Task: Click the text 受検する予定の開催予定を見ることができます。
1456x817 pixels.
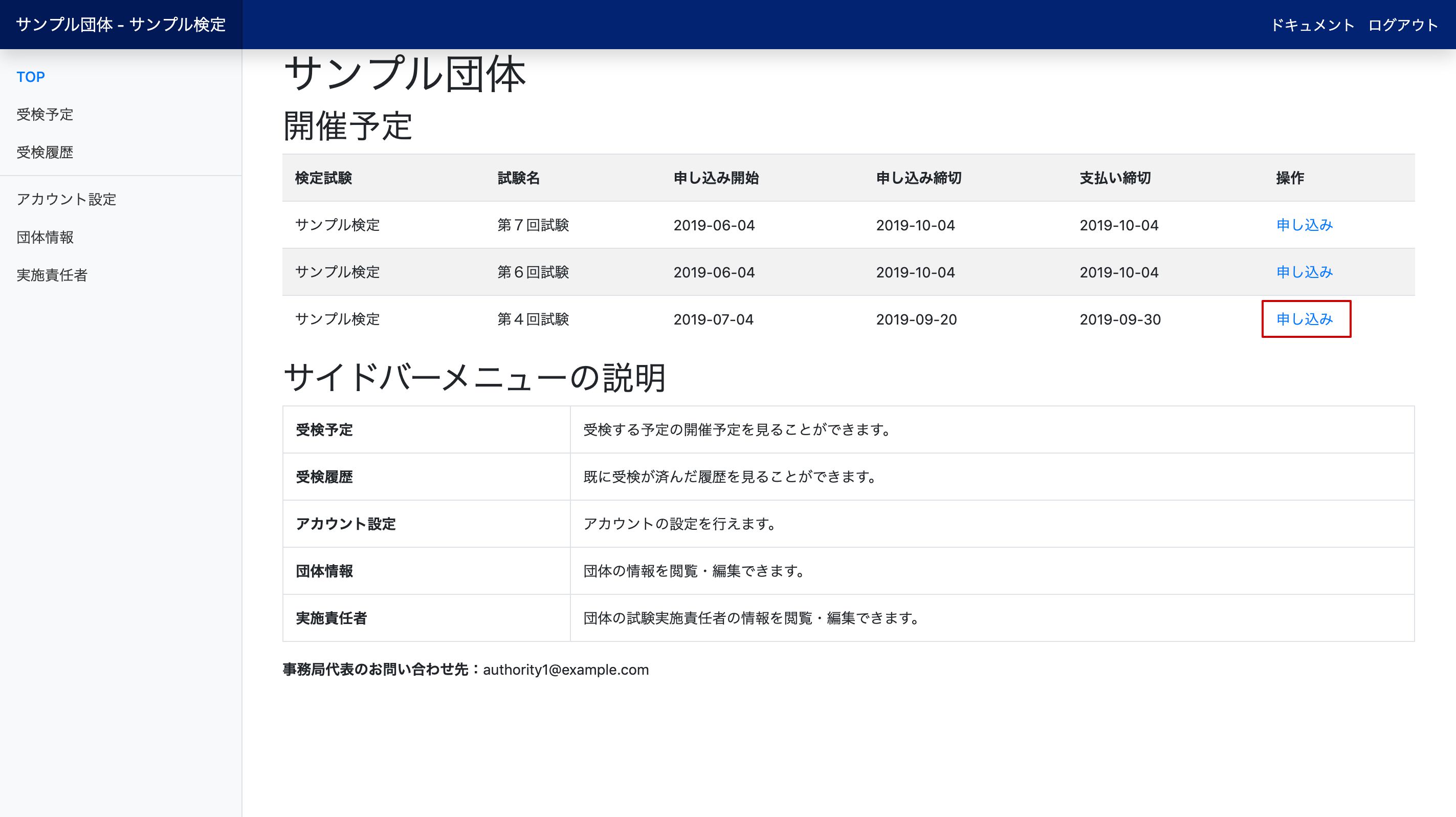Action: pyautogui.click(x=738, y=429)
